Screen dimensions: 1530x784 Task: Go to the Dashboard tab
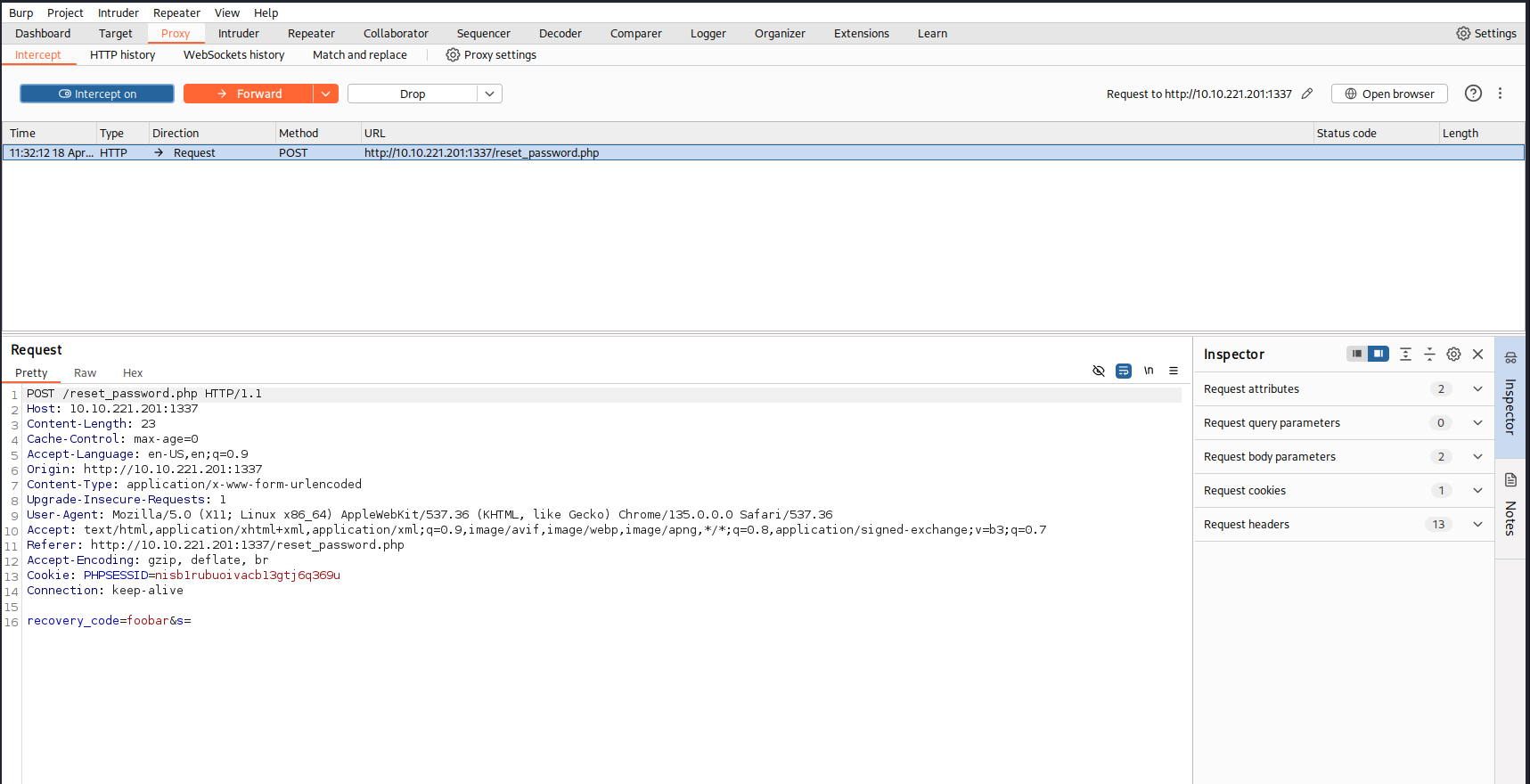43,33
